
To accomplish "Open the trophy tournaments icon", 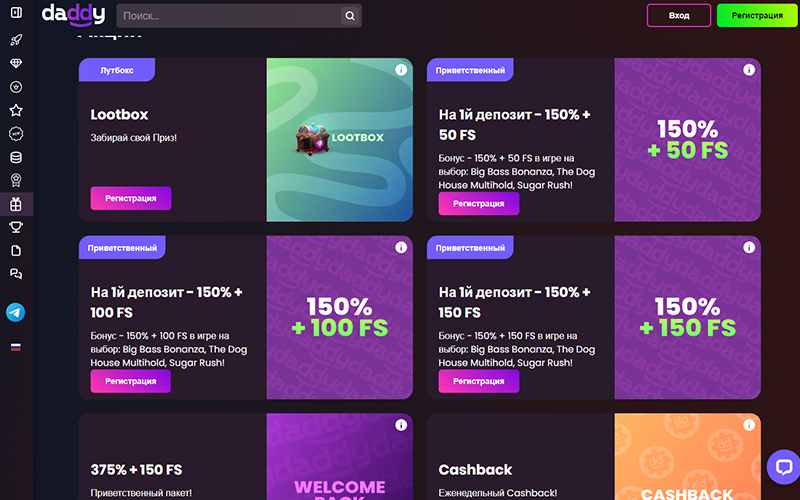I will coord(16,227).
